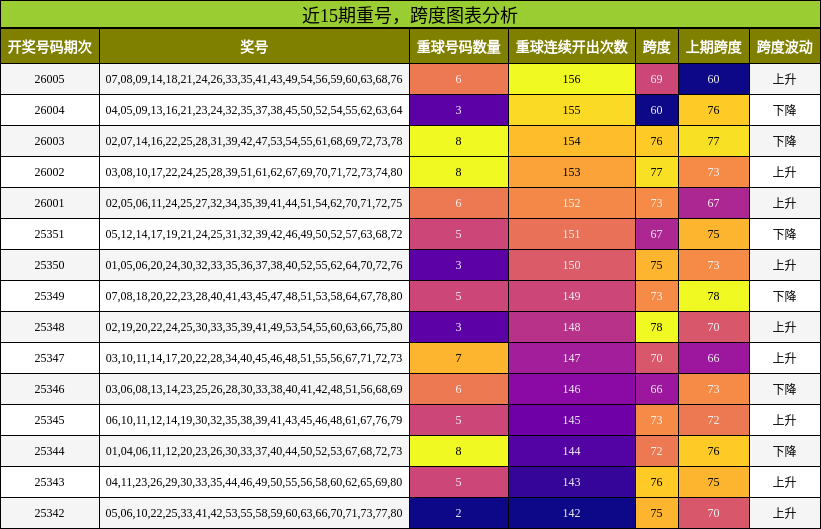821x529 pixels.
Task: Click the winning numbers of period 25349
Action: pos(254,296)
